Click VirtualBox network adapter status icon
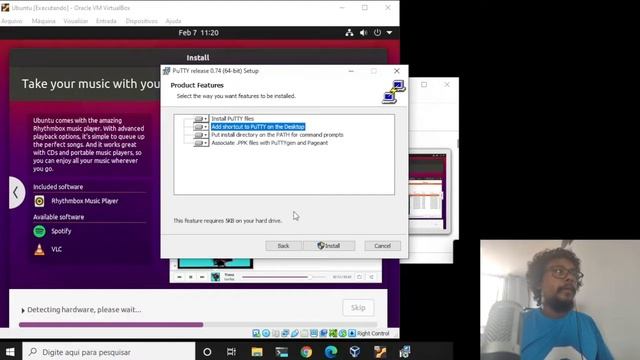Viewport: 640px width, 360px height. (x=285, y=333)
